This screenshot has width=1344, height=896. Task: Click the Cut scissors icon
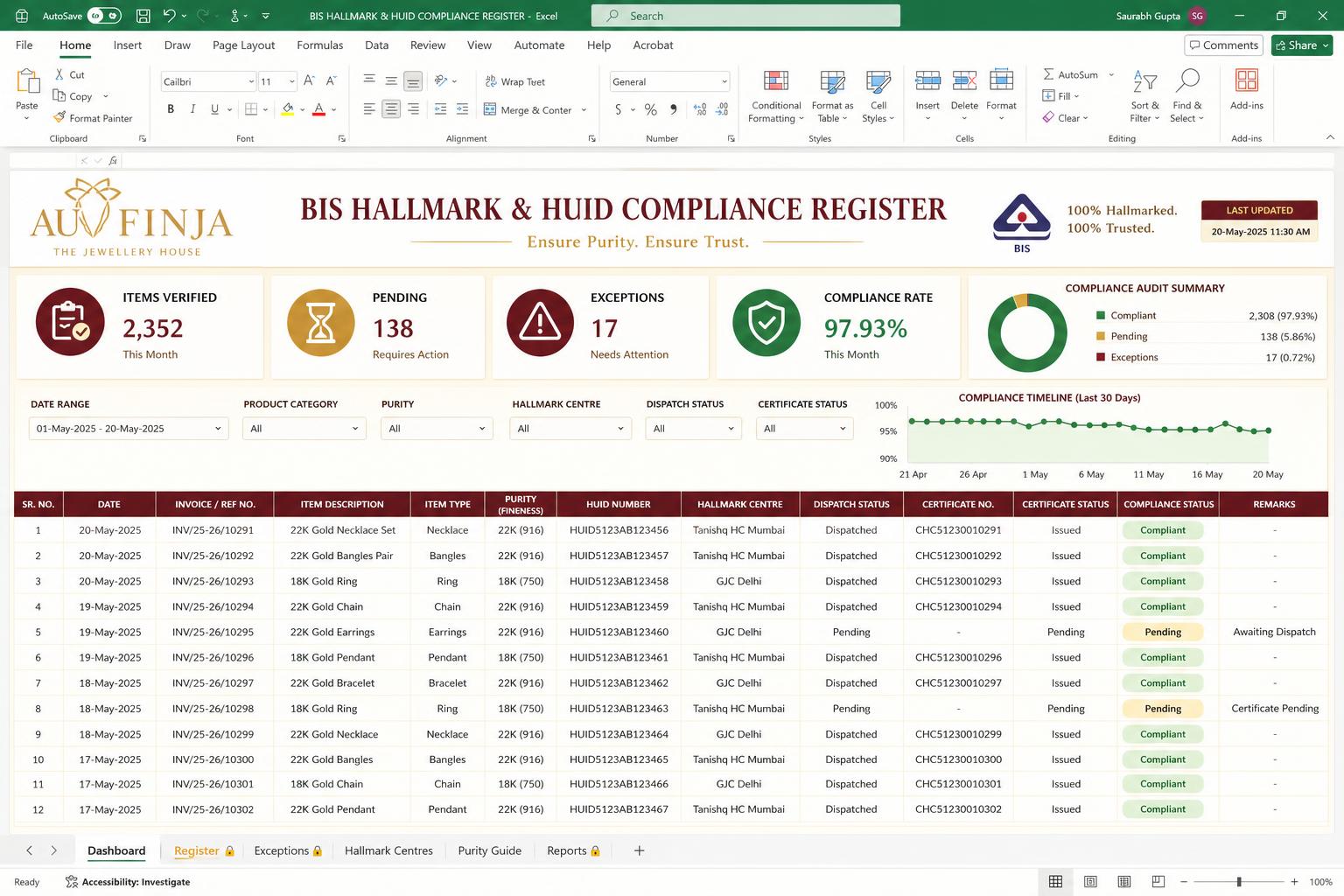59,74
